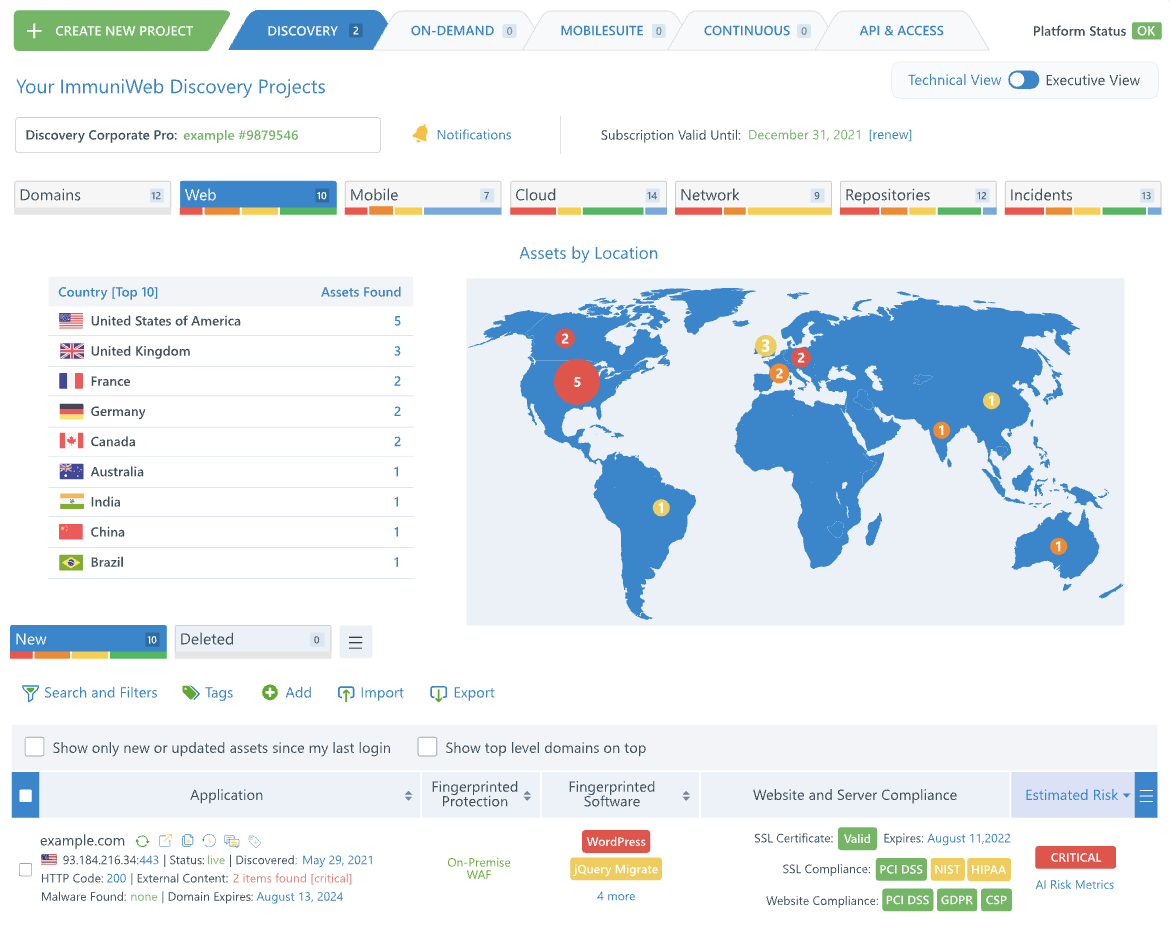This screenshot has height=930, width=1170.
Task: Click the renew subscription link
Action: 889,134
